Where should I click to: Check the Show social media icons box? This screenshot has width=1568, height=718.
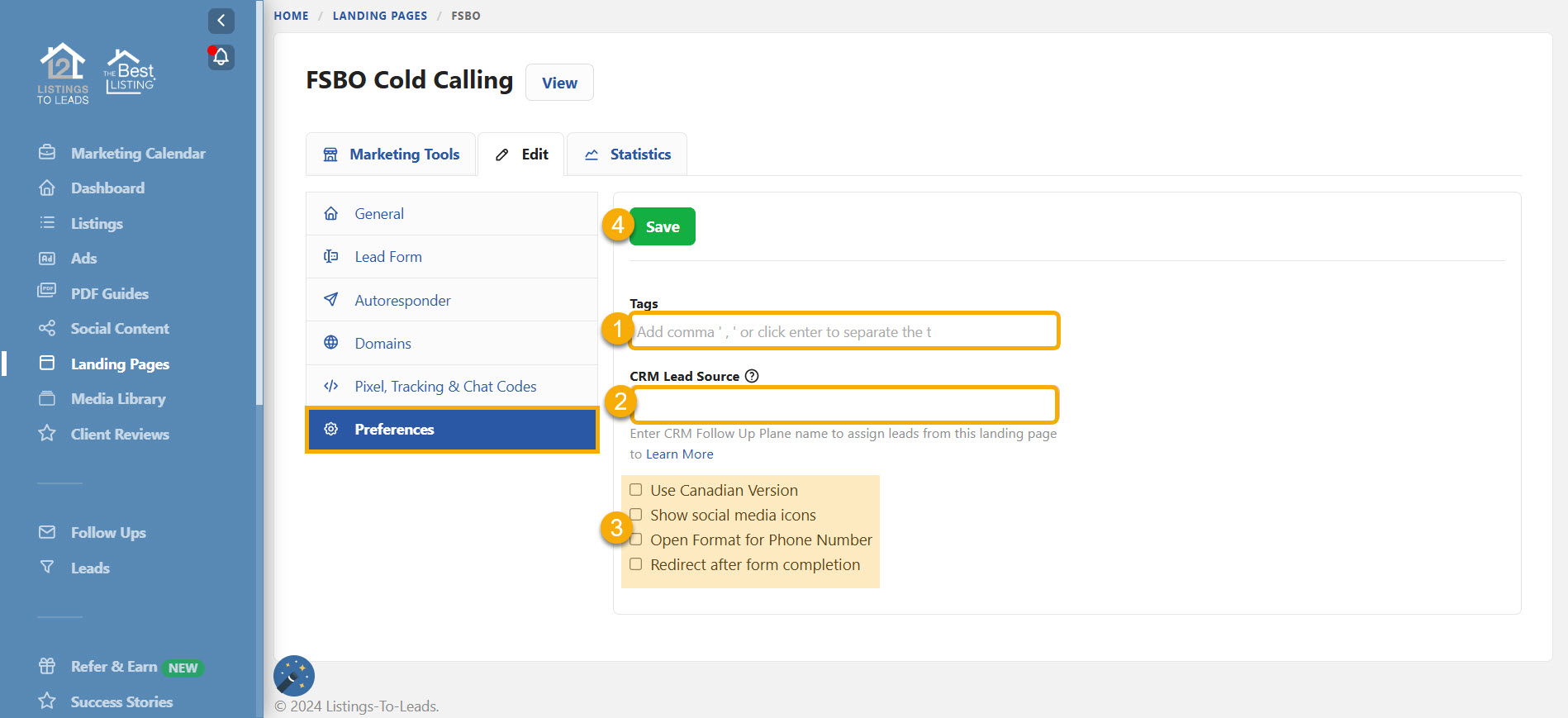(x=636, y=515)
